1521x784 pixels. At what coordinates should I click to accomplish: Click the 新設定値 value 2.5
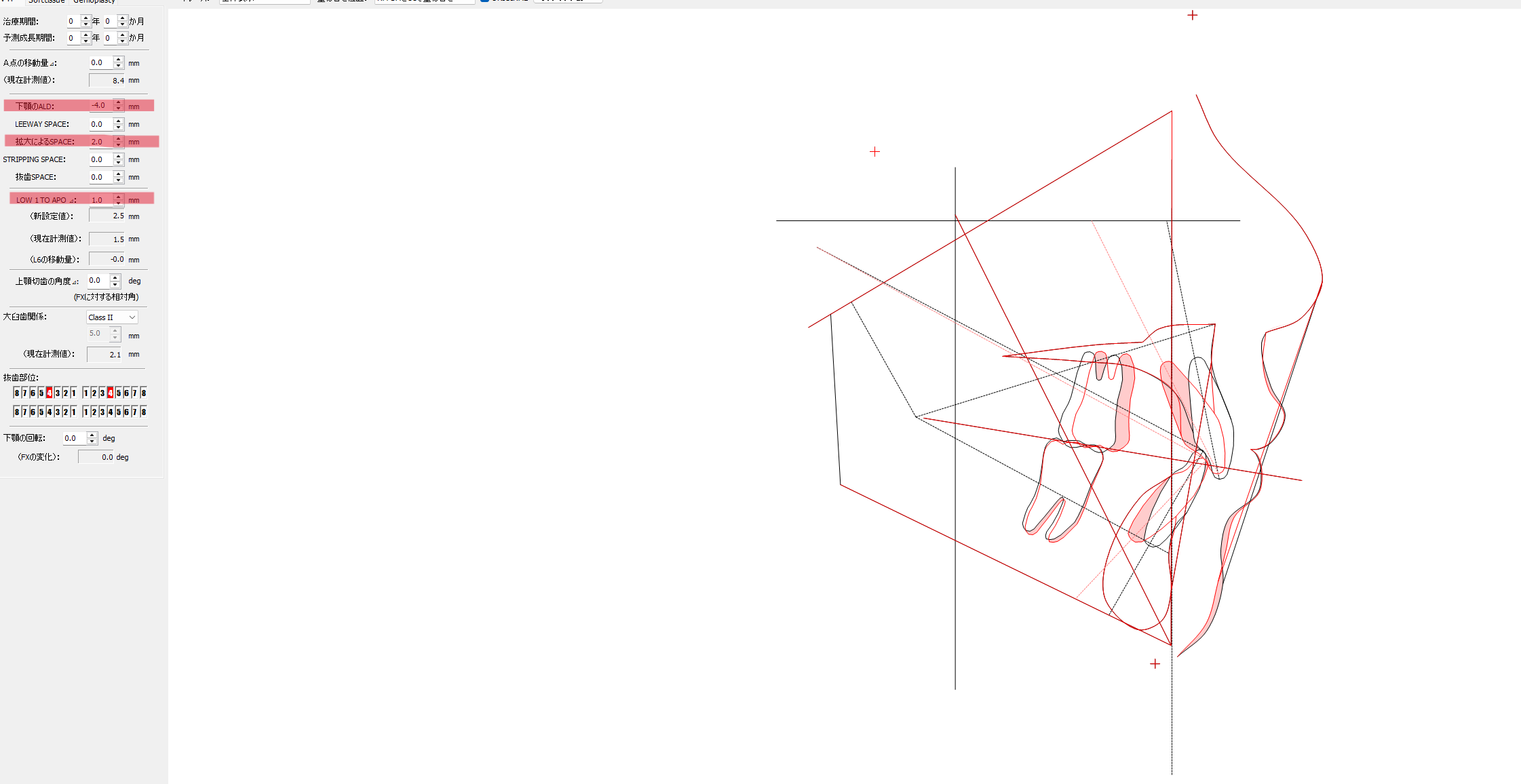click(x=107, y=216)
